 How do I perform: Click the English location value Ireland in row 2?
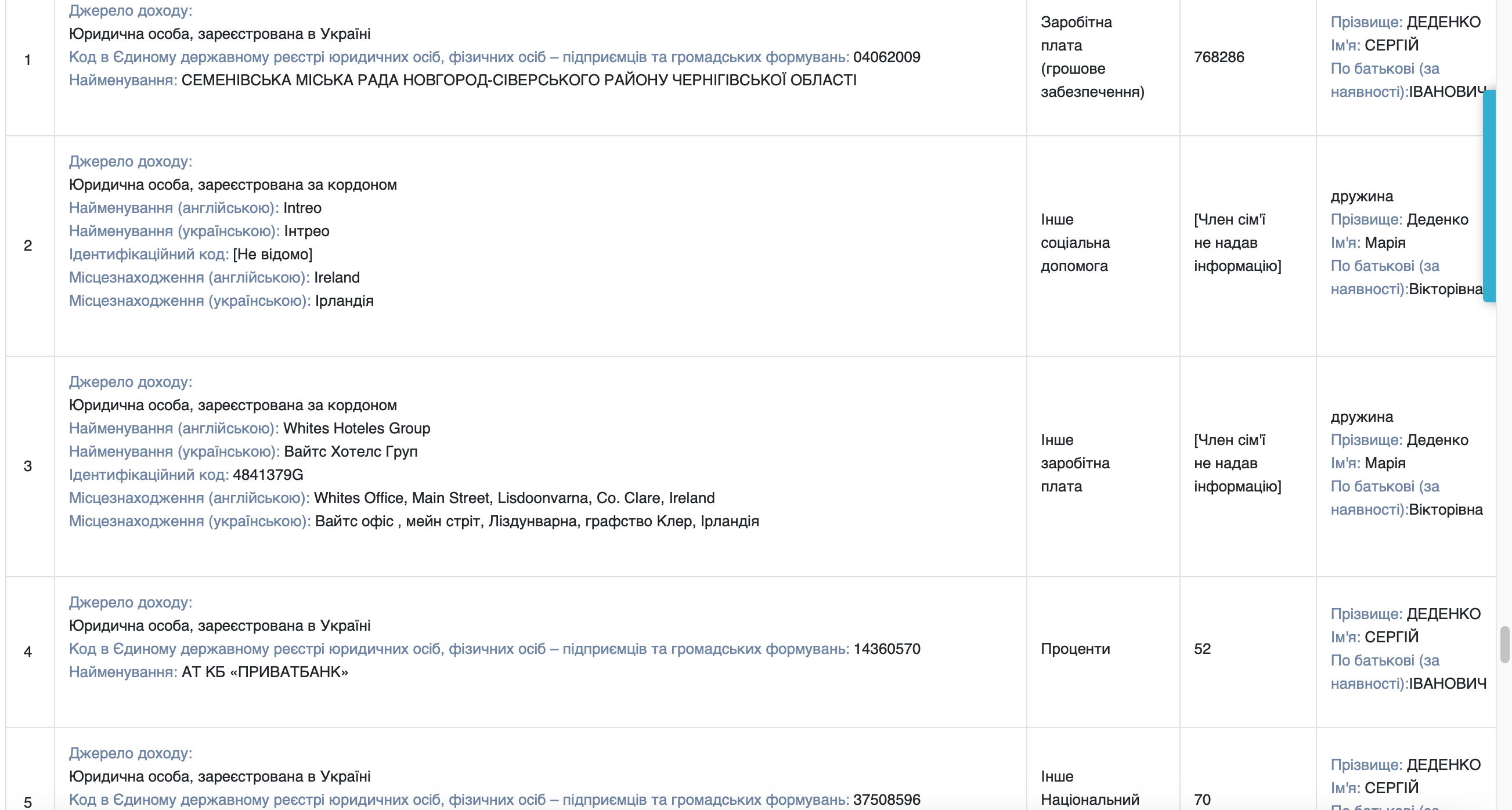337,277
